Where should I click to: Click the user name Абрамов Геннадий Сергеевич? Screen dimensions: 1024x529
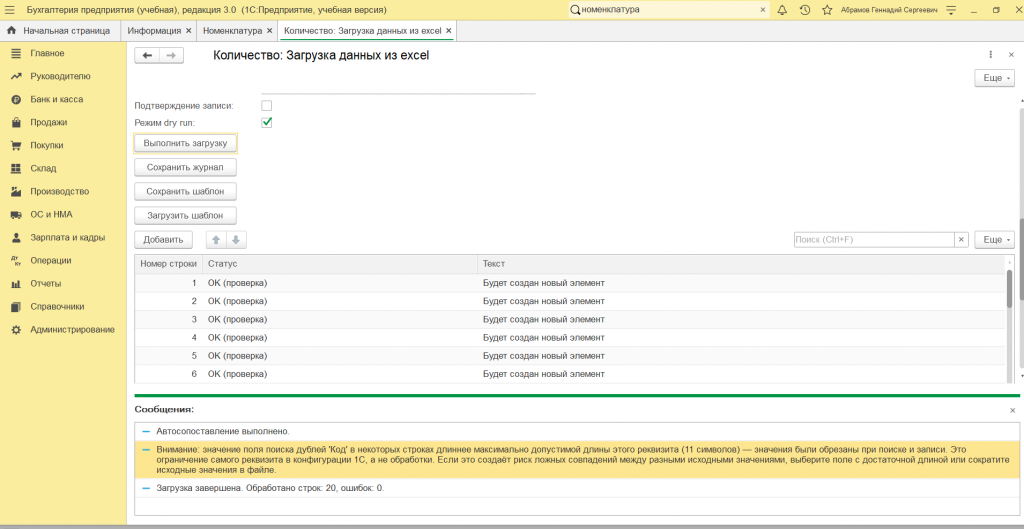[888, 10]
